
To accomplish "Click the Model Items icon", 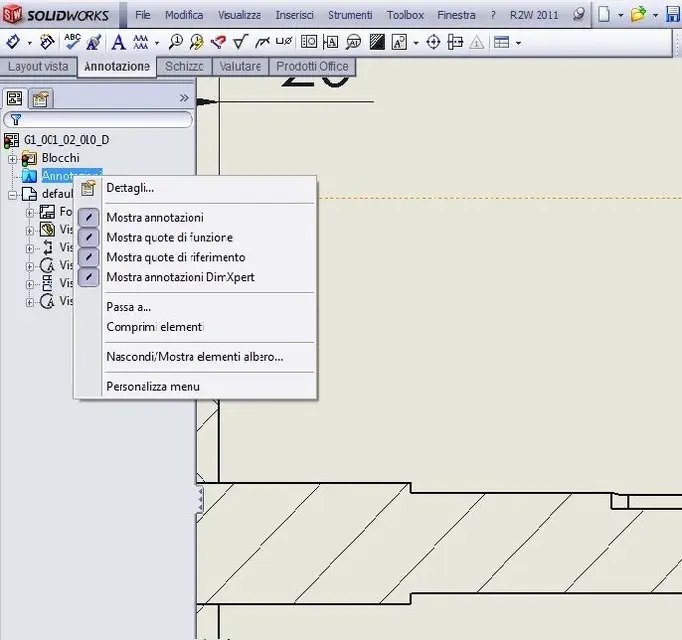I will [x=47, y=42].
